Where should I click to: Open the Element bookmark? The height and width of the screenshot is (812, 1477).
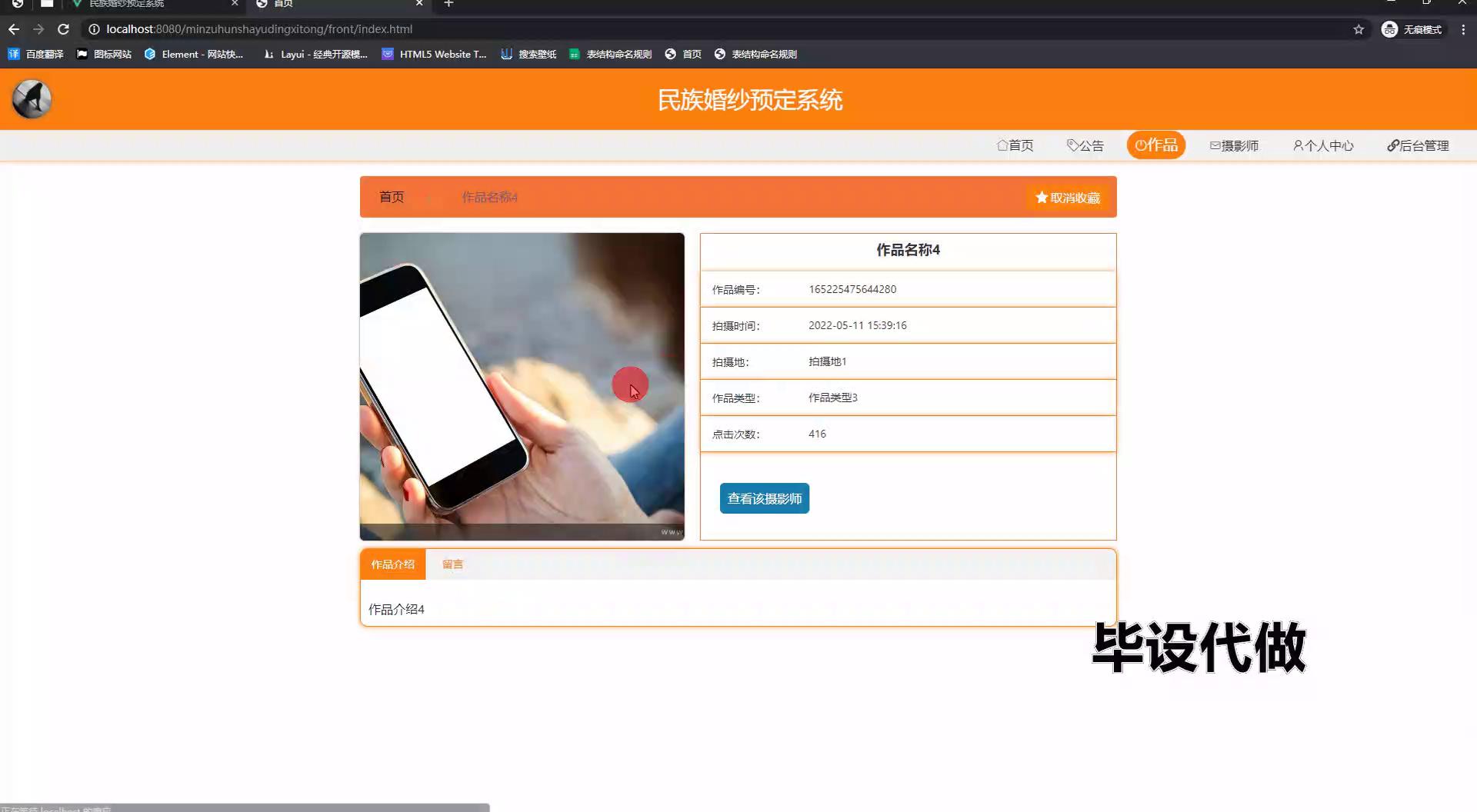(x=194, y=54)
